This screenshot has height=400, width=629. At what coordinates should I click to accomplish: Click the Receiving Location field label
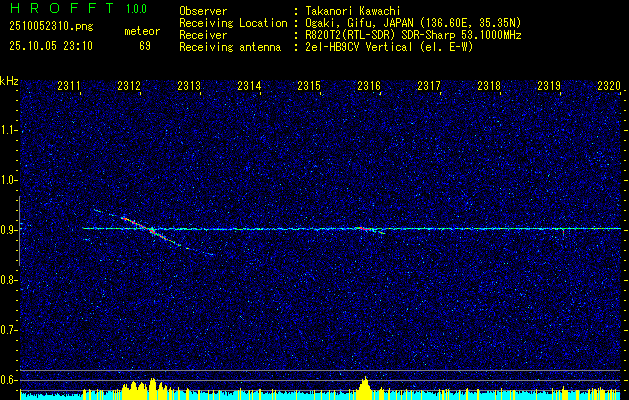[x=233, y=23]
